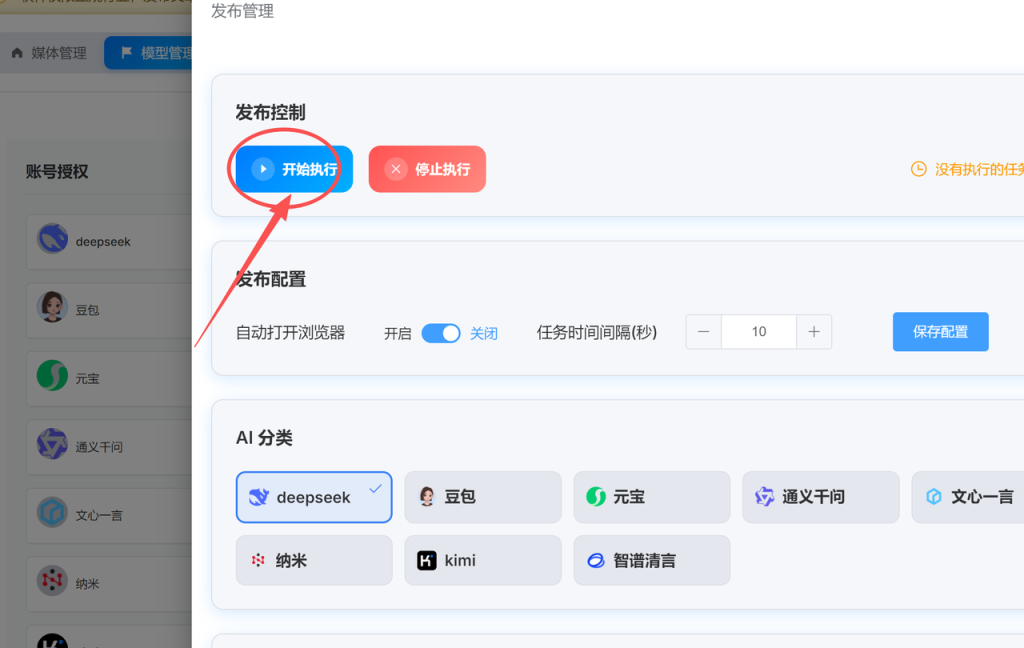Open the 媒体管理 tab
The width and height of the screenshot is (1024, 648).
pyautogui.click(x=50, y=53)
